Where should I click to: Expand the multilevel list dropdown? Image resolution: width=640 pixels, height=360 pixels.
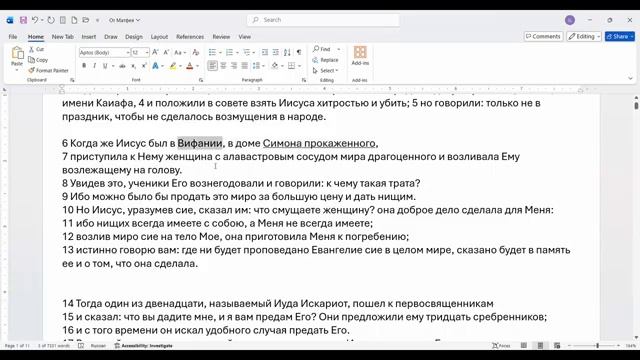[x=254, y=53]
